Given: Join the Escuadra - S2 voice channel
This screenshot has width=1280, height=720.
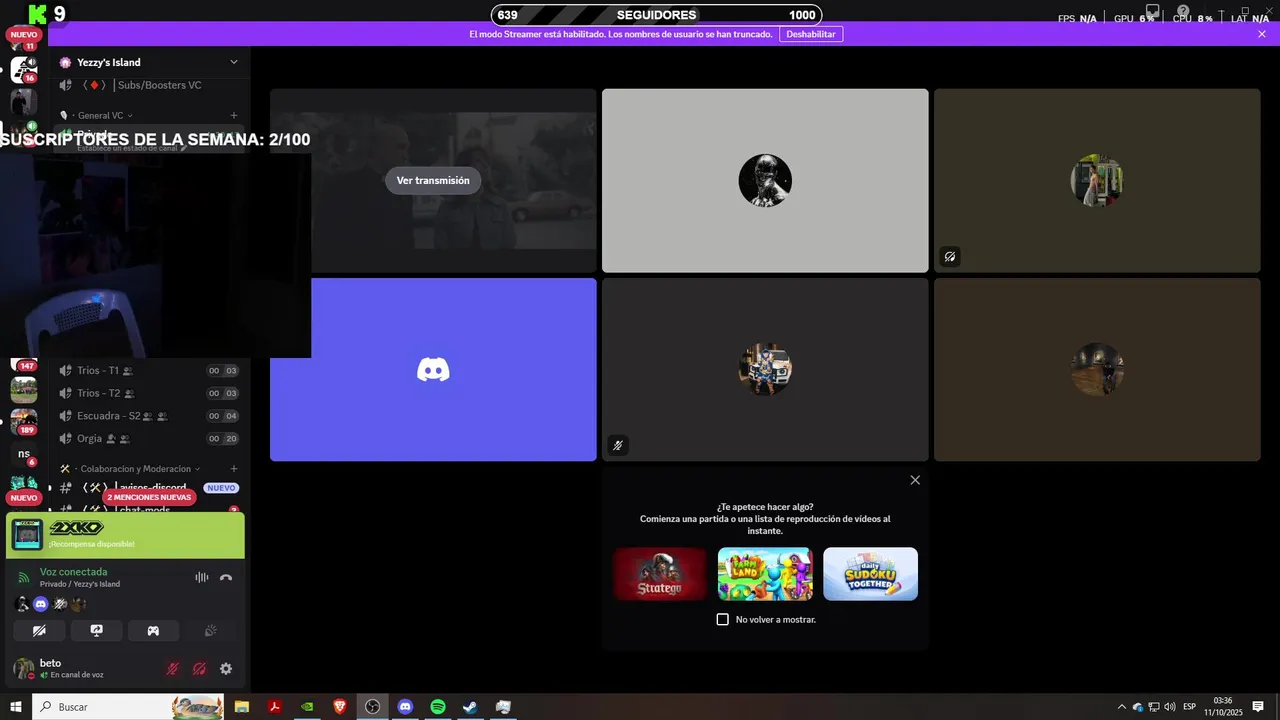Looking at the screenshot, I should tap(148, 416).
